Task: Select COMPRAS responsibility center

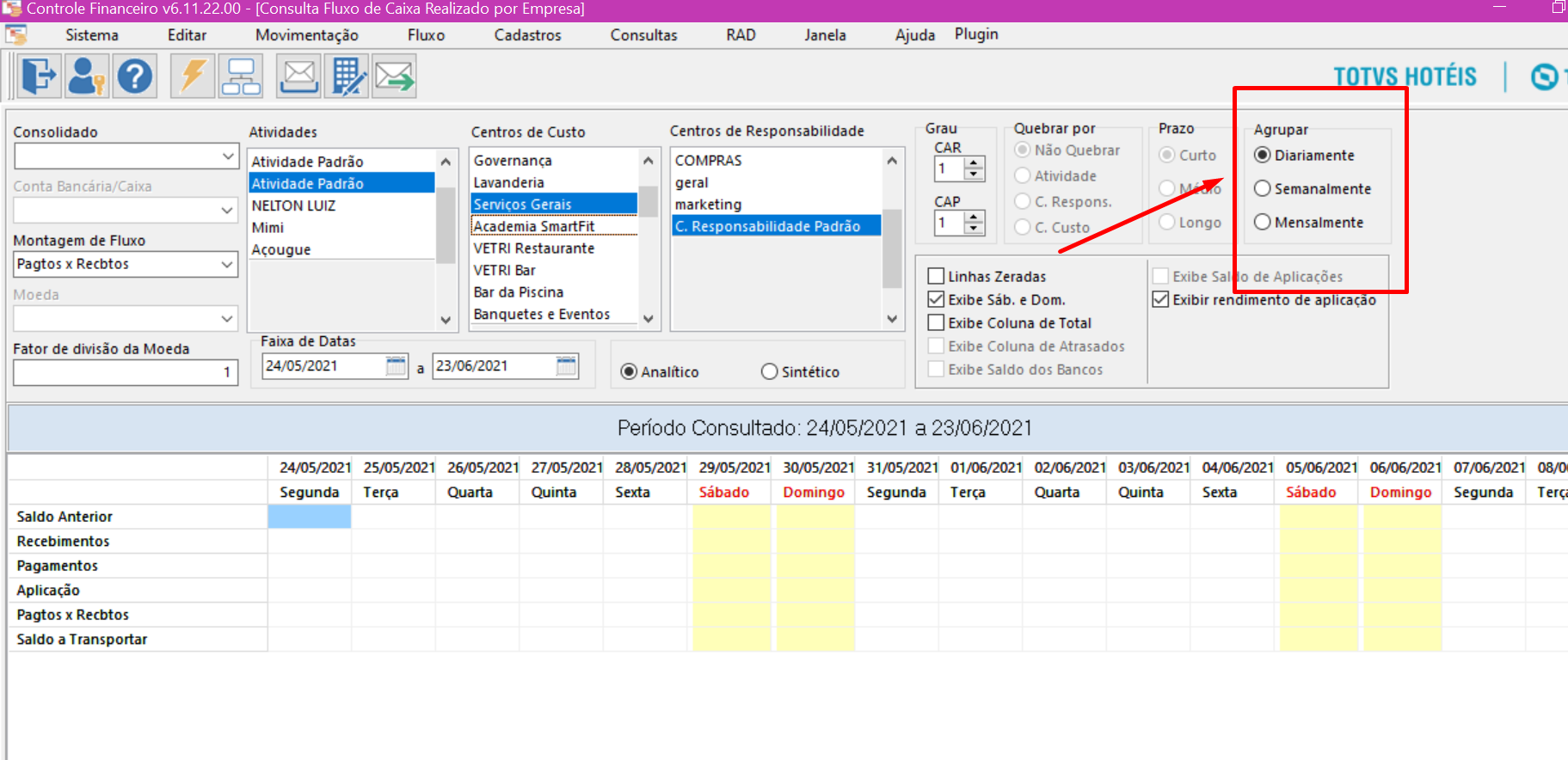Action: 777,161
